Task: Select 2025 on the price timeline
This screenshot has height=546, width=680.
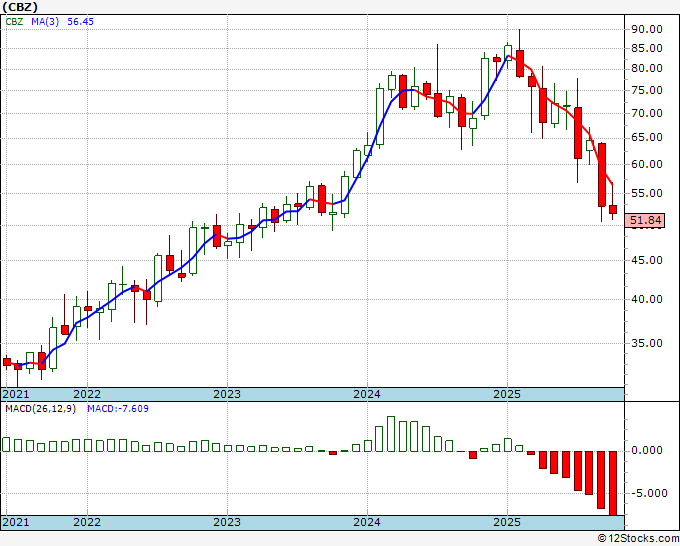Action: (x=507, y=394)
